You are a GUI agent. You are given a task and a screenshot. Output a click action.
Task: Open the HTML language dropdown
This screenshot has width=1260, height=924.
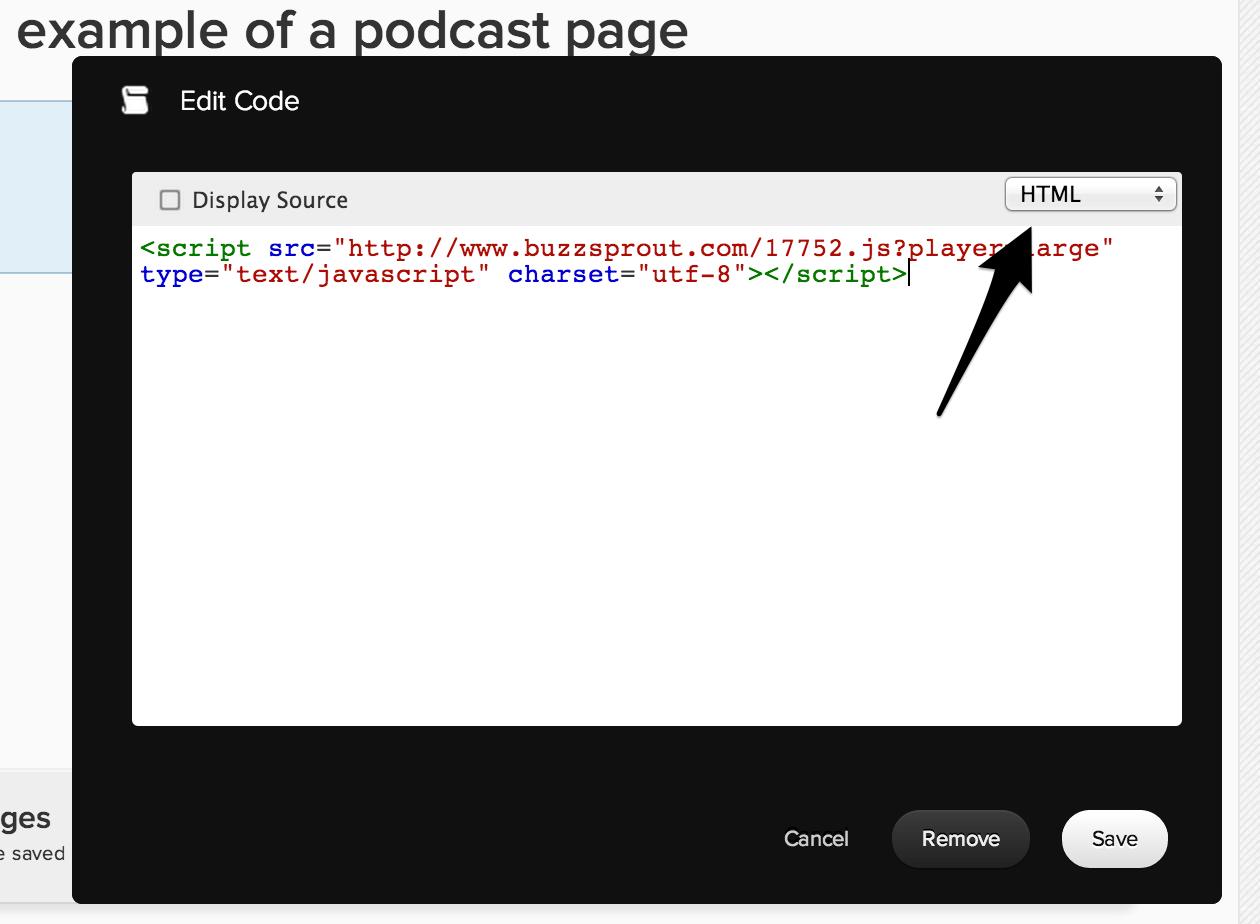pos(1090,195)
